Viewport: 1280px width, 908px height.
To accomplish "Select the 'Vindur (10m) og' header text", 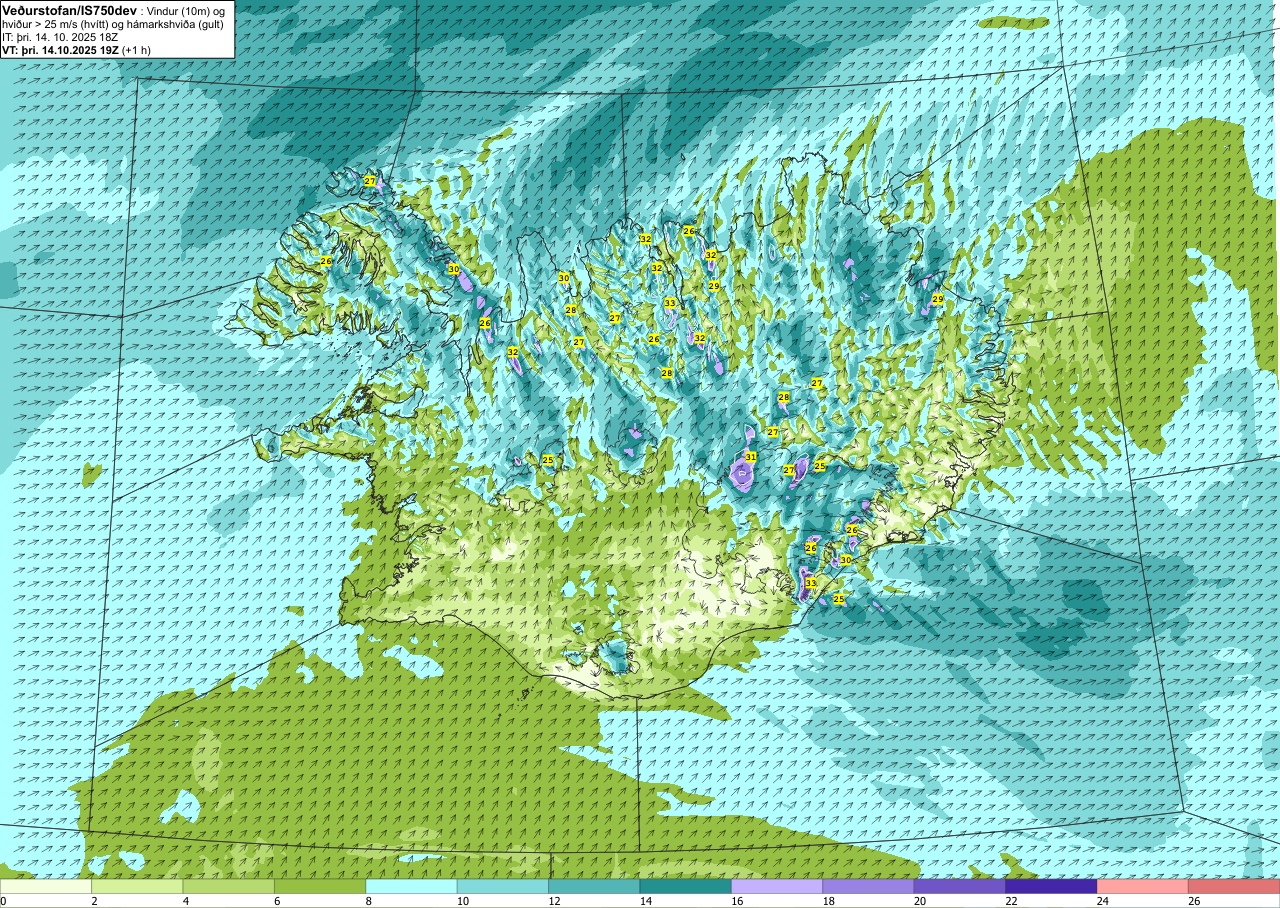I will pos(186,10).
